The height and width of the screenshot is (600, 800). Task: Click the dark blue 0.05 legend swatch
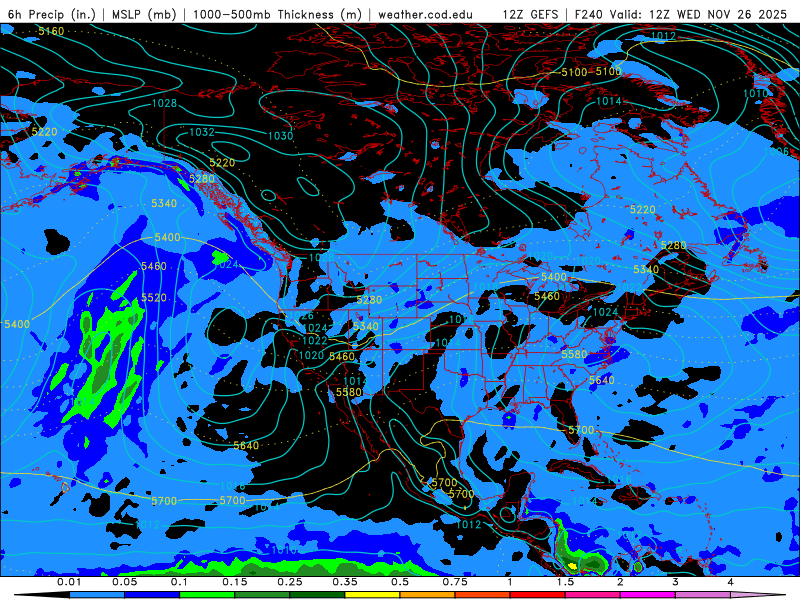point(152,595)
